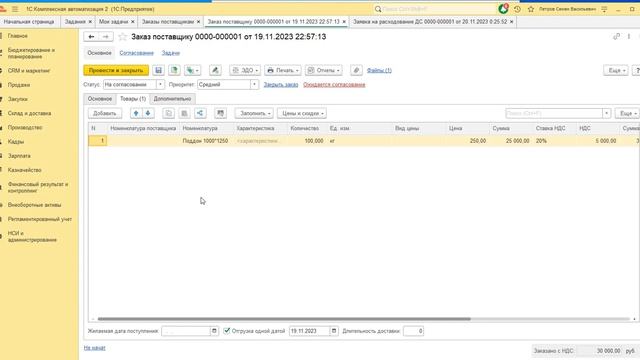
Task: Open the vertical dots form menu
Action: pos(629,37)
